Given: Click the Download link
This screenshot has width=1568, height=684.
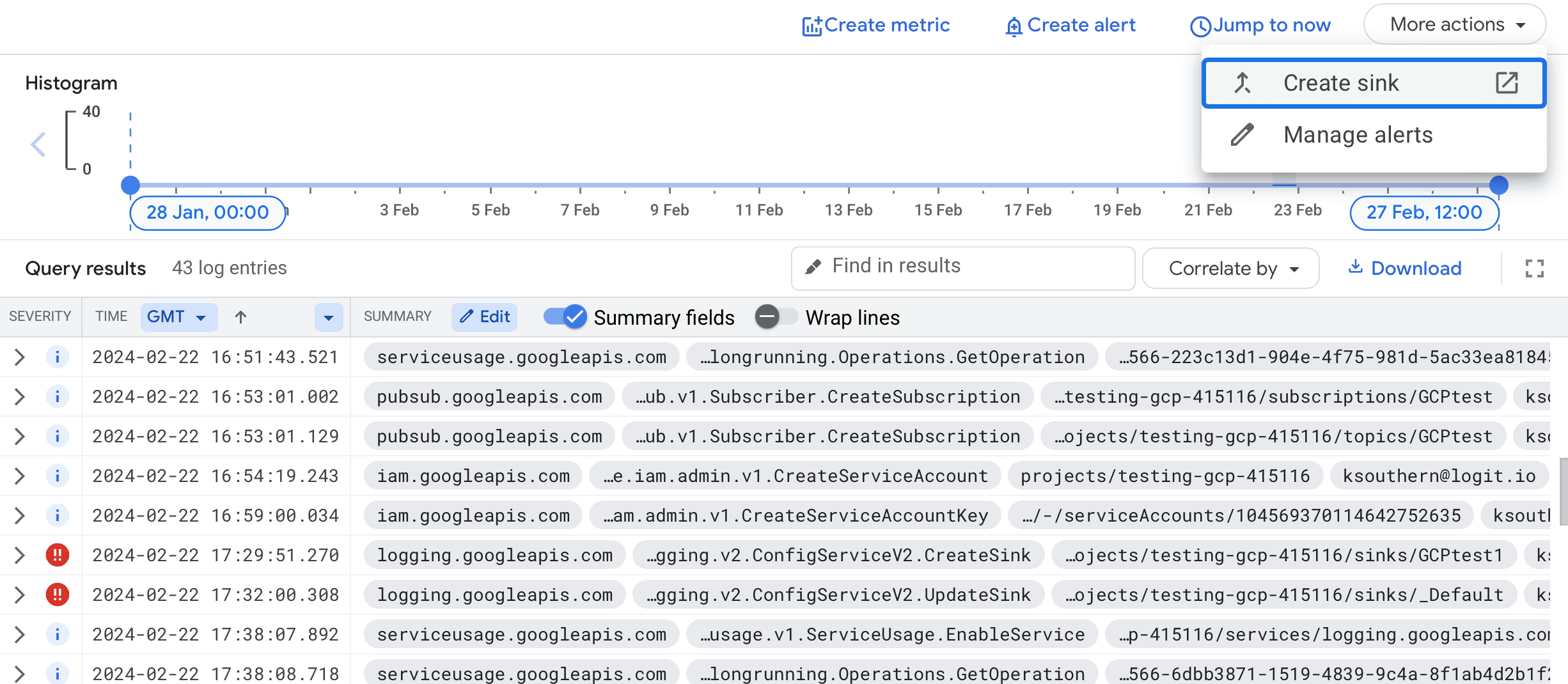Looking at the screenshot, I should click(x=1404, y=268).
